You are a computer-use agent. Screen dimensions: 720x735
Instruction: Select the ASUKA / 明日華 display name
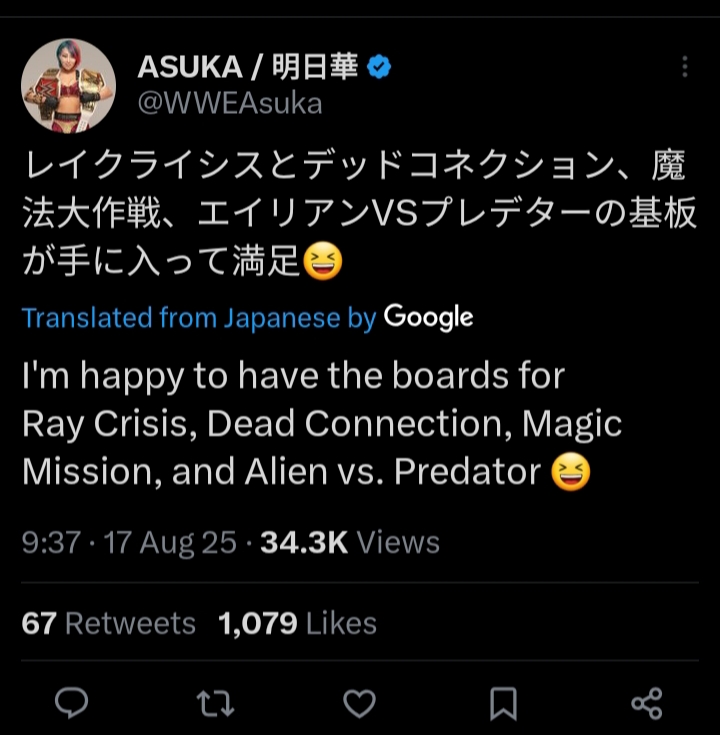point(248,67)
